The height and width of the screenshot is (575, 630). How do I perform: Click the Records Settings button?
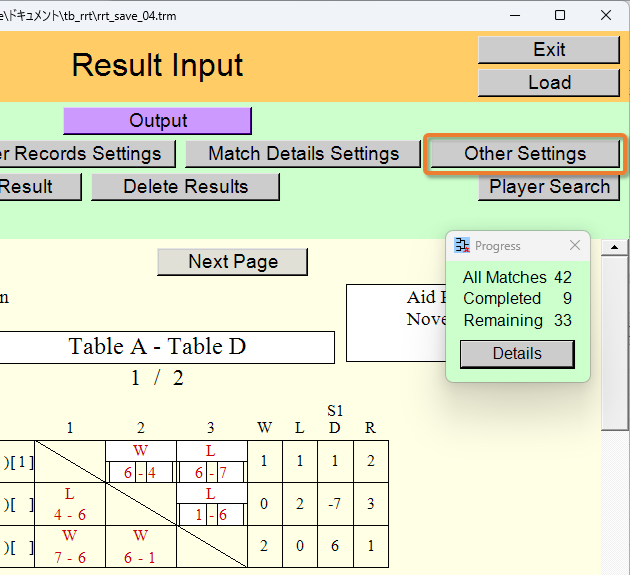pos(87,154)
